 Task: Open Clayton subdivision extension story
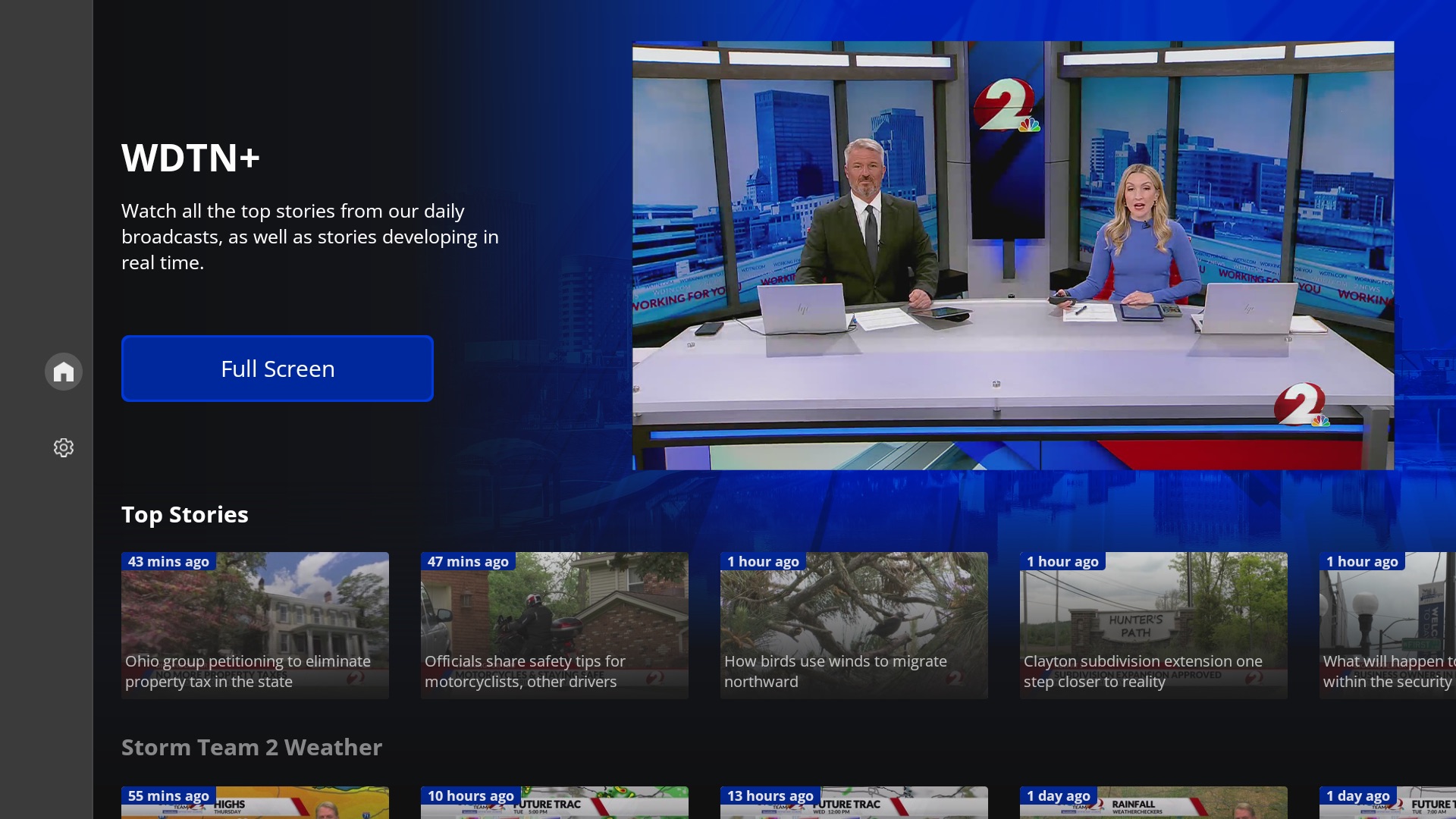[1153, 626]
